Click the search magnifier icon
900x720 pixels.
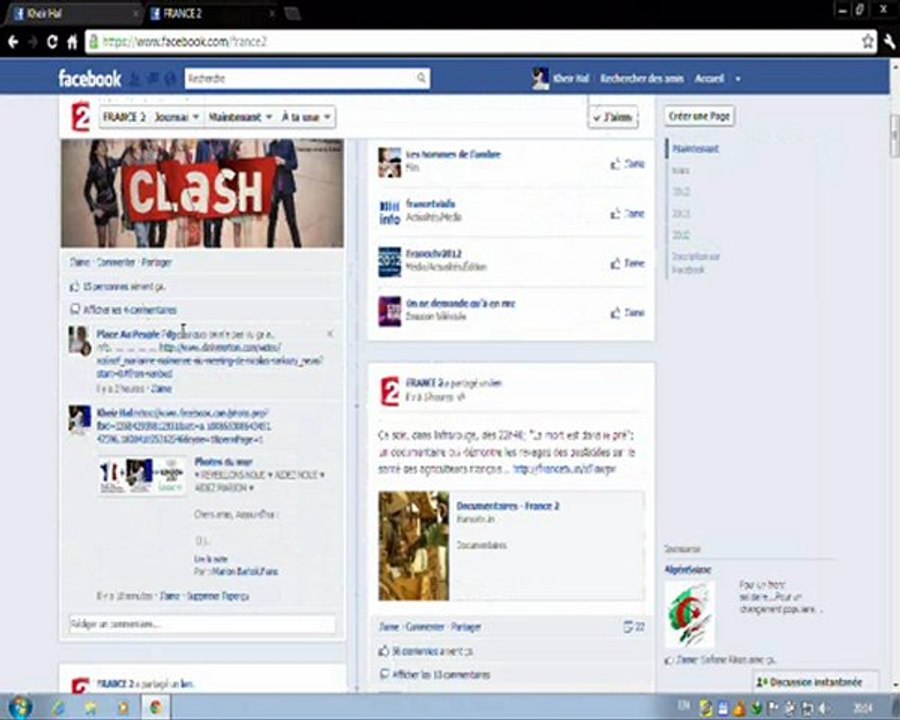[421, 78]
